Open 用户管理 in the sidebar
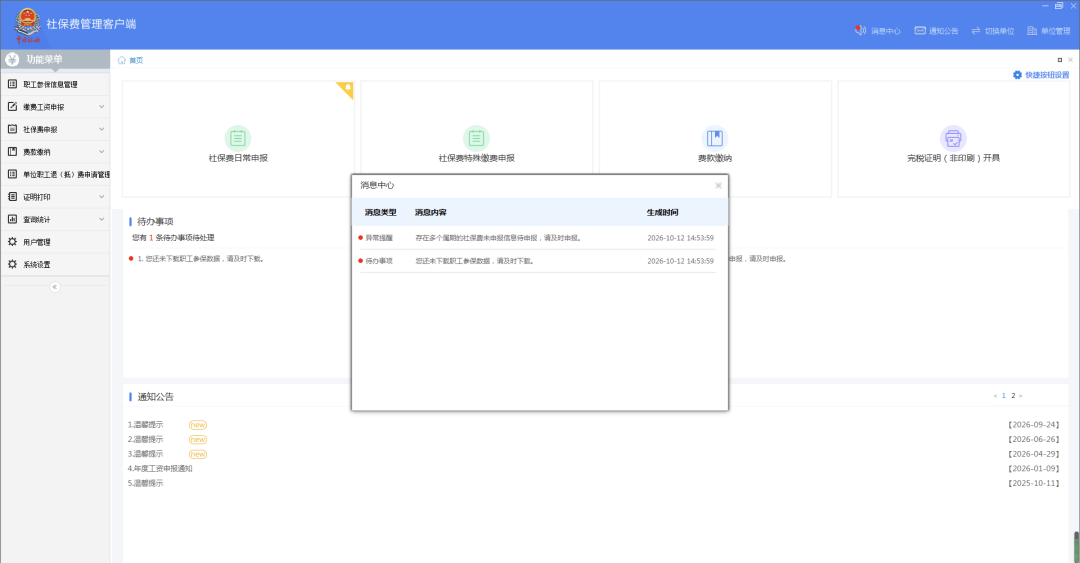The image size is (1080, 563). 55,242
